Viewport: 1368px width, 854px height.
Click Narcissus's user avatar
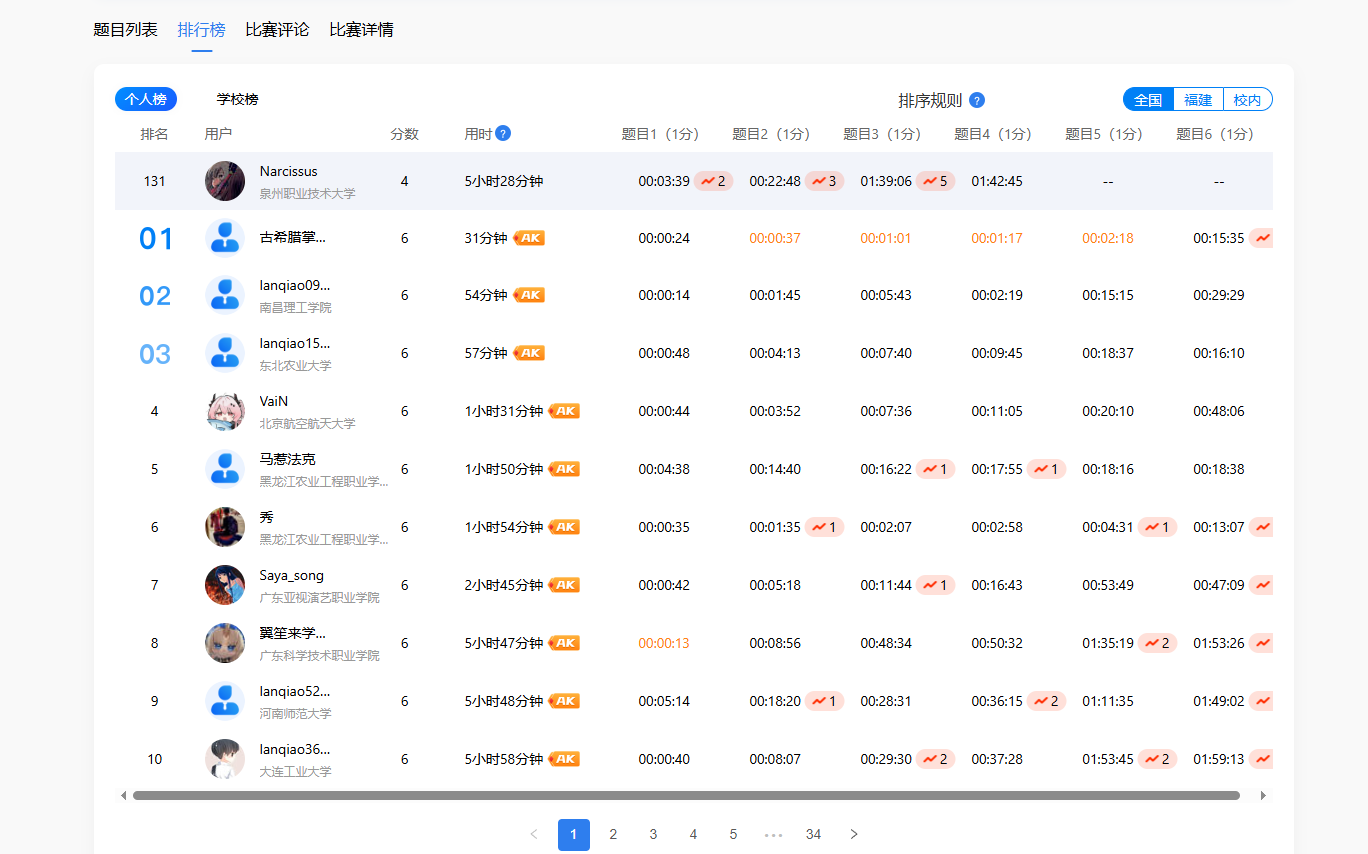pyautogui.click(x=225, y=181)
